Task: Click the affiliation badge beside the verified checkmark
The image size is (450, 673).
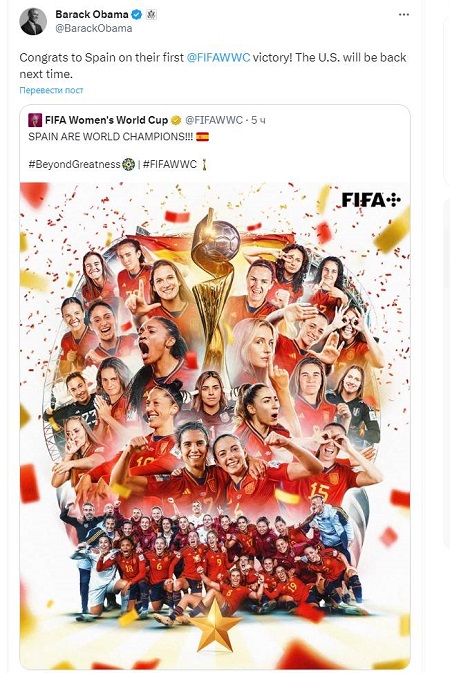Action: tap(151, 15)
